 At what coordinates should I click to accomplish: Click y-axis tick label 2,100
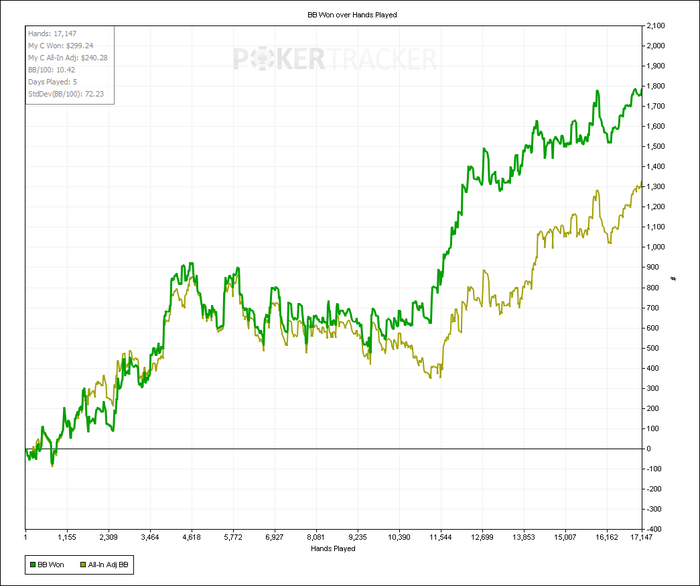click(656, 25)
